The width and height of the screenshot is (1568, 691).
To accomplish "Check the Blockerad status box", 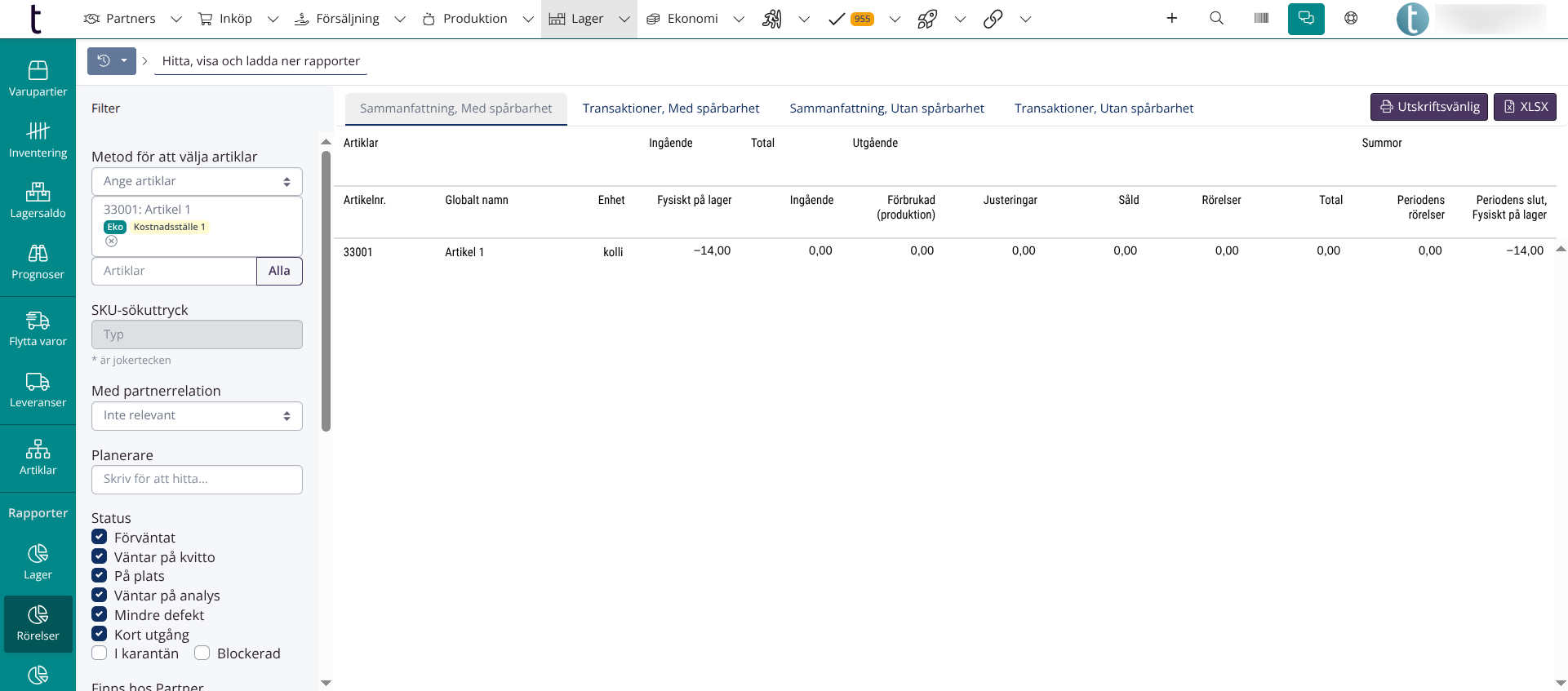I will point(202,653).
